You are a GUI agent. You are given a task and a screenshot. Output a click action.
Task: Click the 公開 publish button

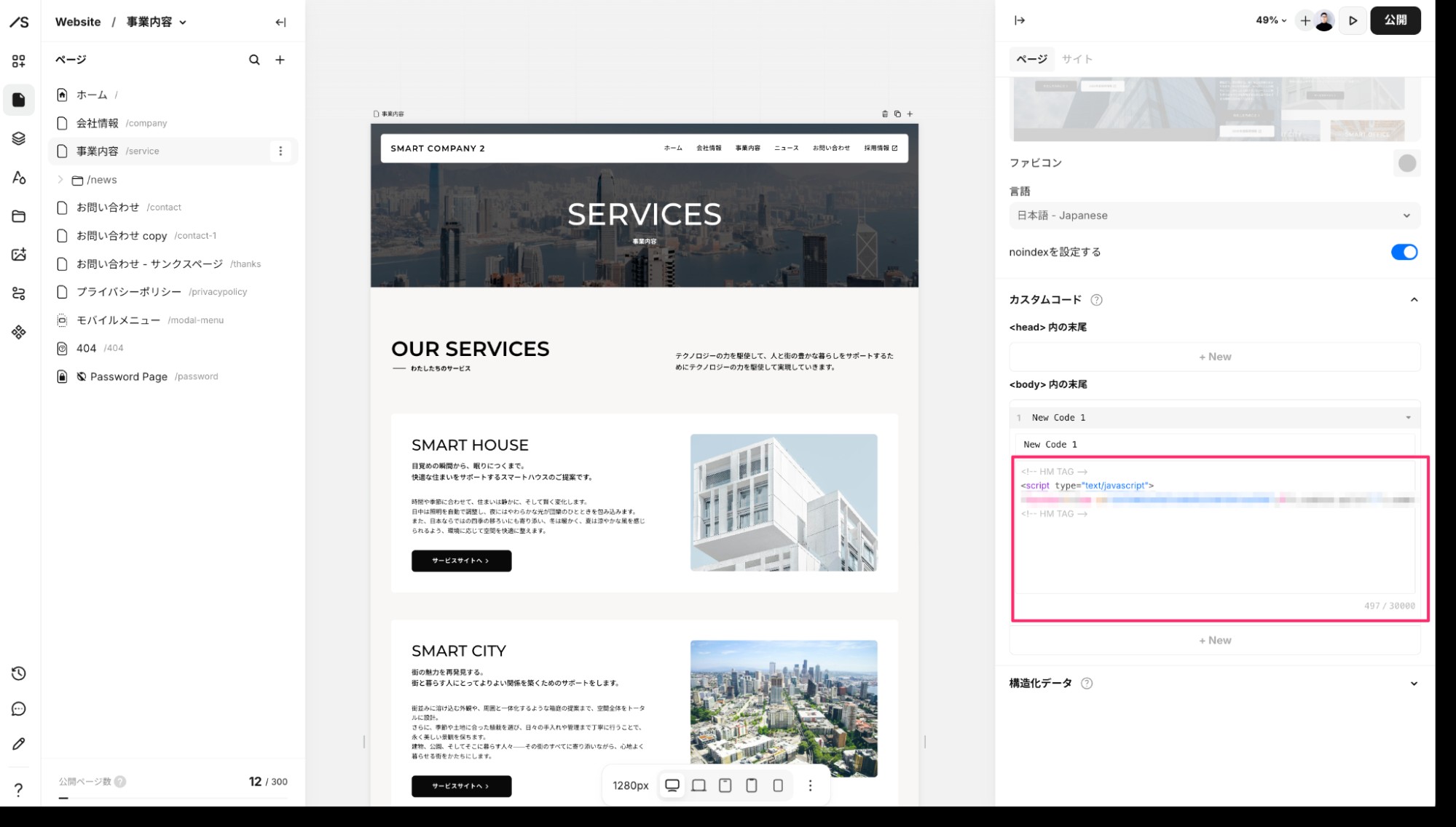click(1395, 20)
